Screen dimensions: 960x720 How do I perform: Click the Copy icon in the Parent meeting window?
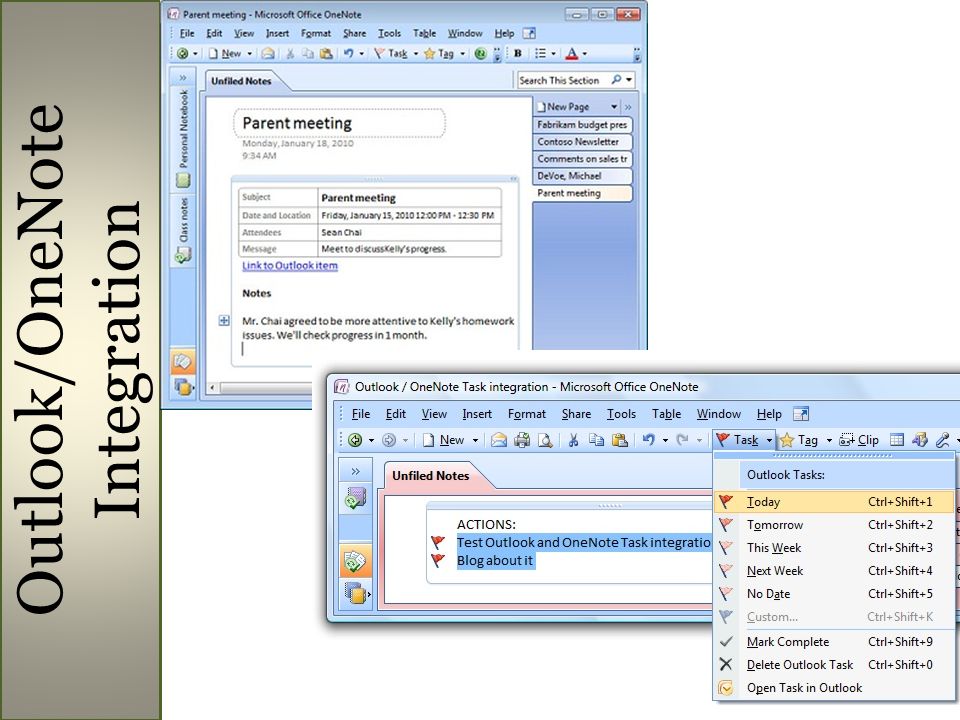coord(308,54)
